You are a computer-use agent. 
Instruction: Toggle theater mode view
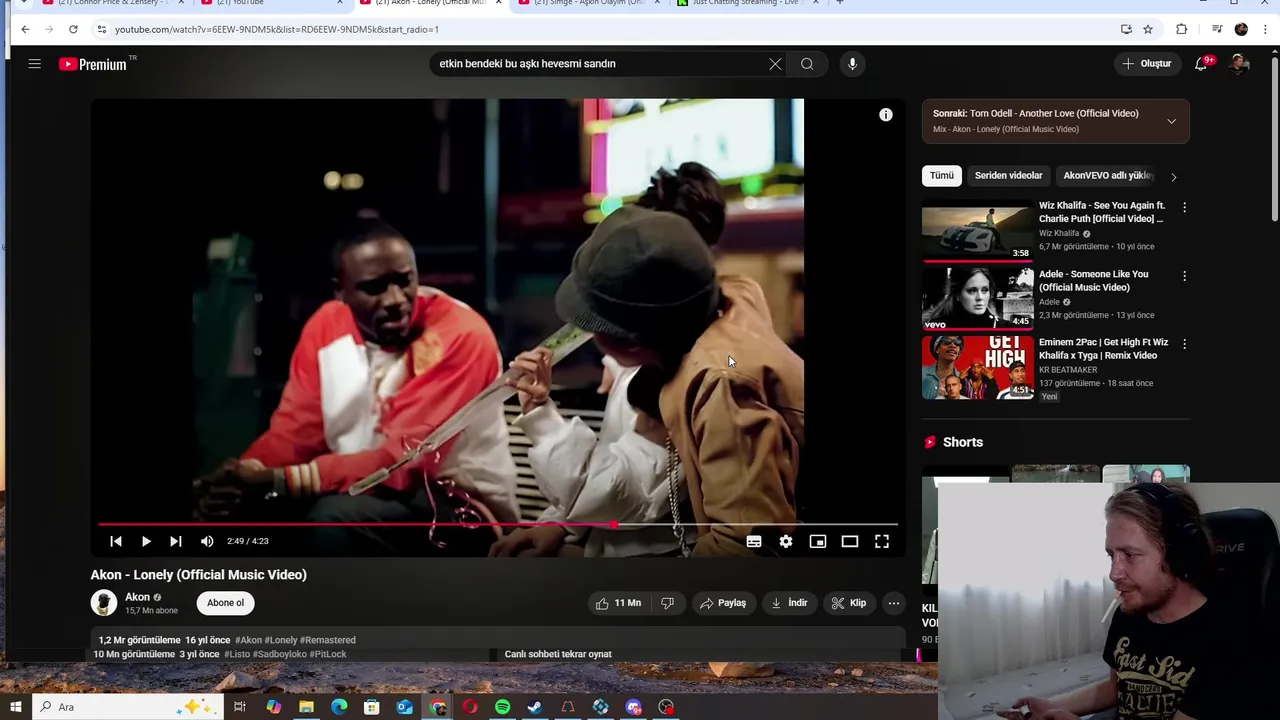[850, 541]
